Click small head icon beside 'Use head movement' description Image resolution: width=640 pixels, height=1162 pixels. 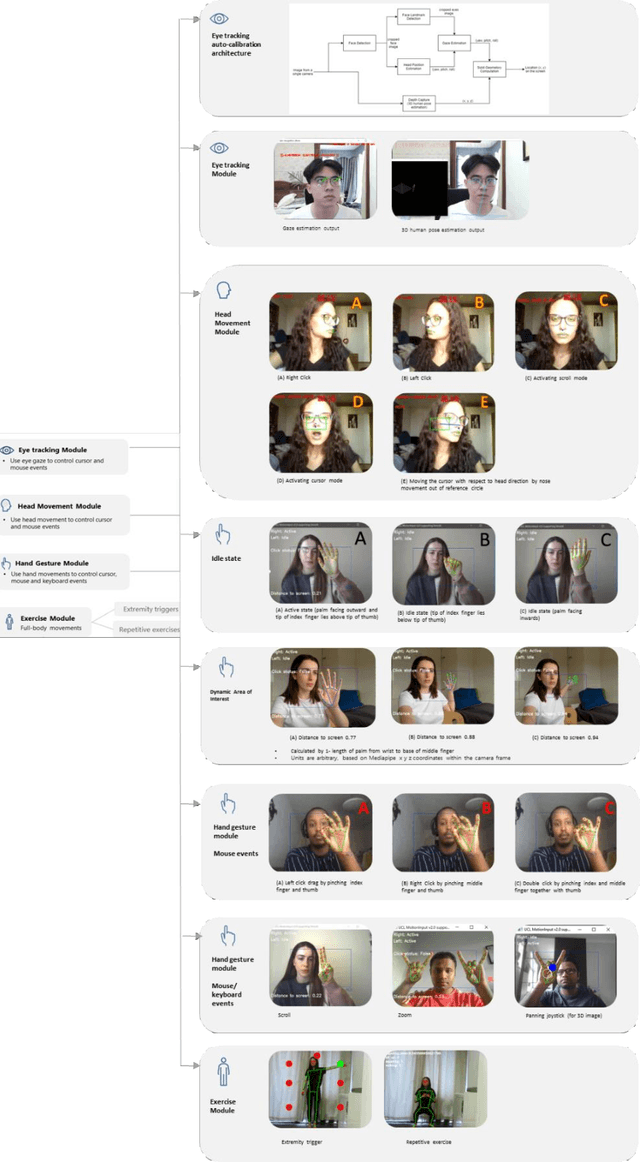tap(7, 506)
